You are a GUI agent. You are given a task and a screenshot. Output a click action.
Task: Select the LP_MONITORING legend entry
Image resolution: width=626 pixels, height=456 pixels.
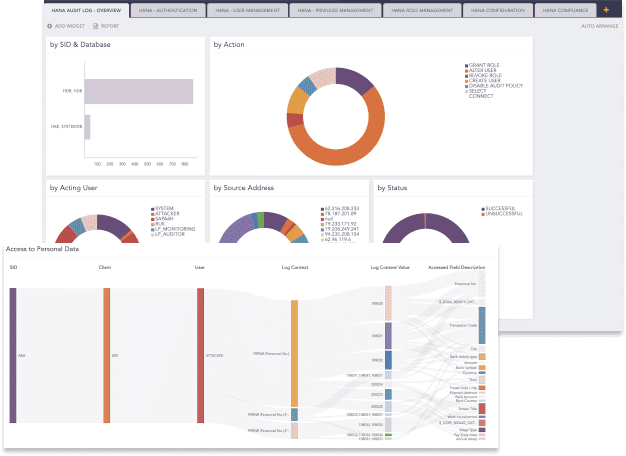click(x=175, y=229)
